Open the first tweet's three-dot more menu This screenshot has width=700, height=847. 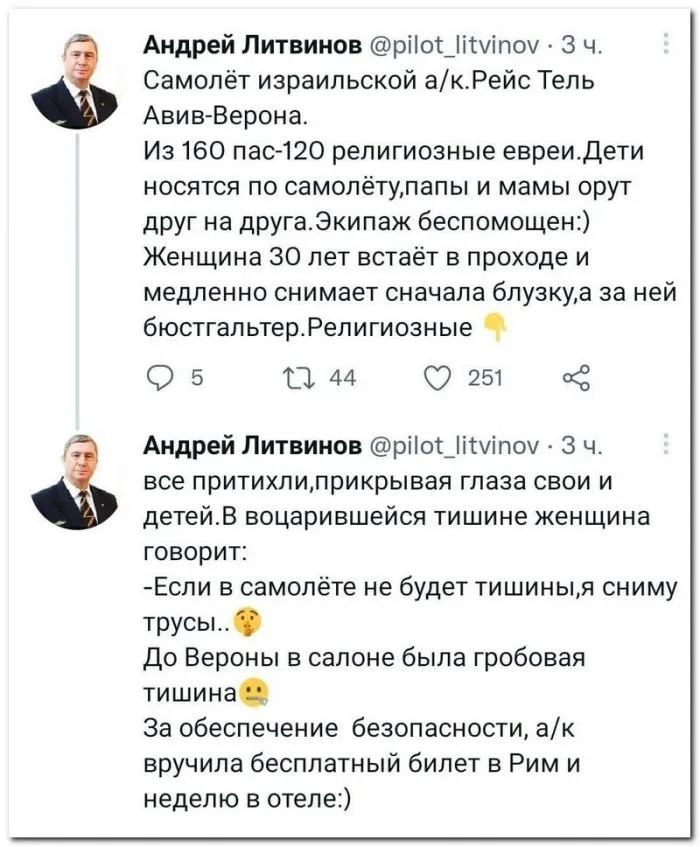pos(667,44)
